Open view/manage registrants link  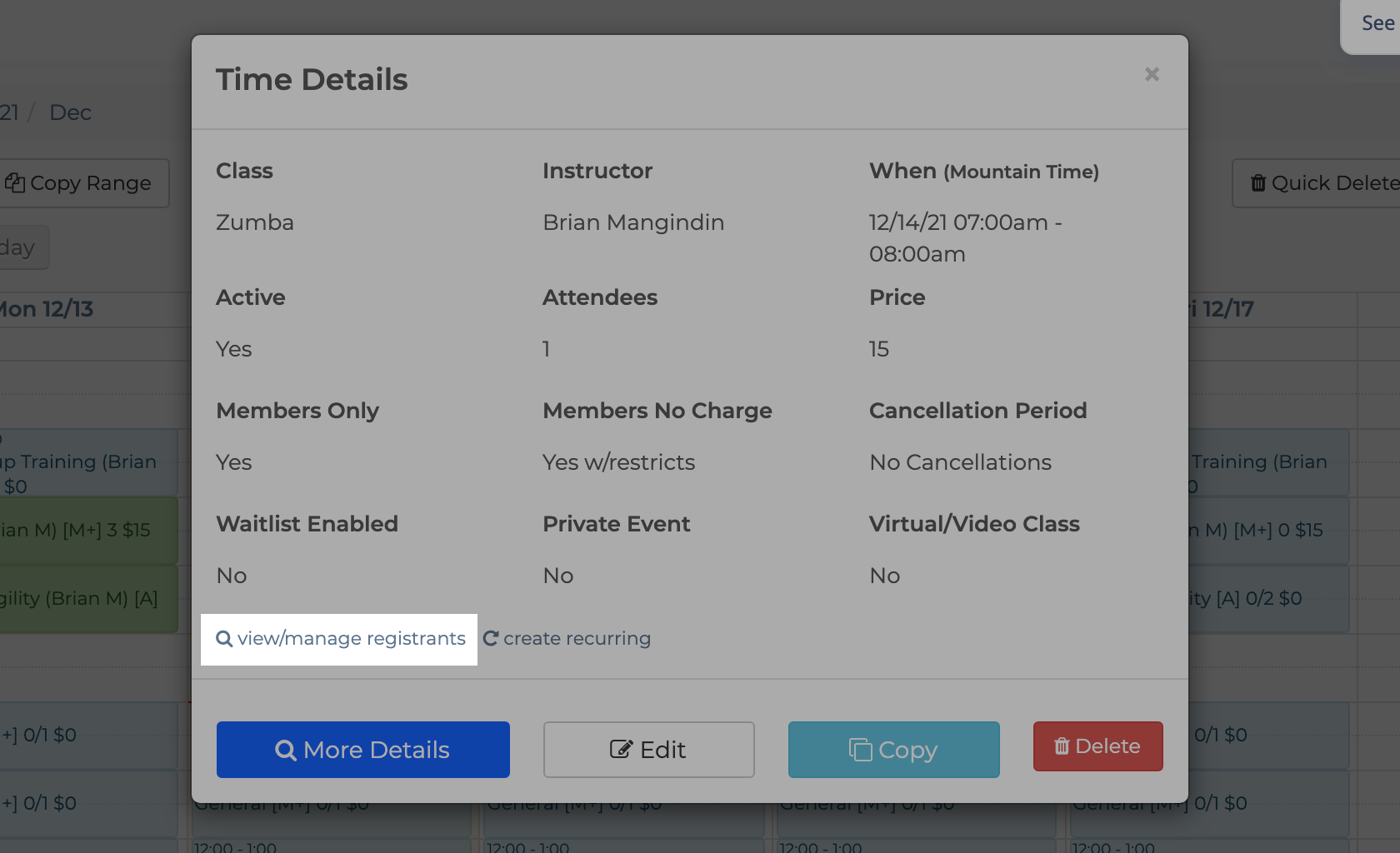click(x=340, y=639)
